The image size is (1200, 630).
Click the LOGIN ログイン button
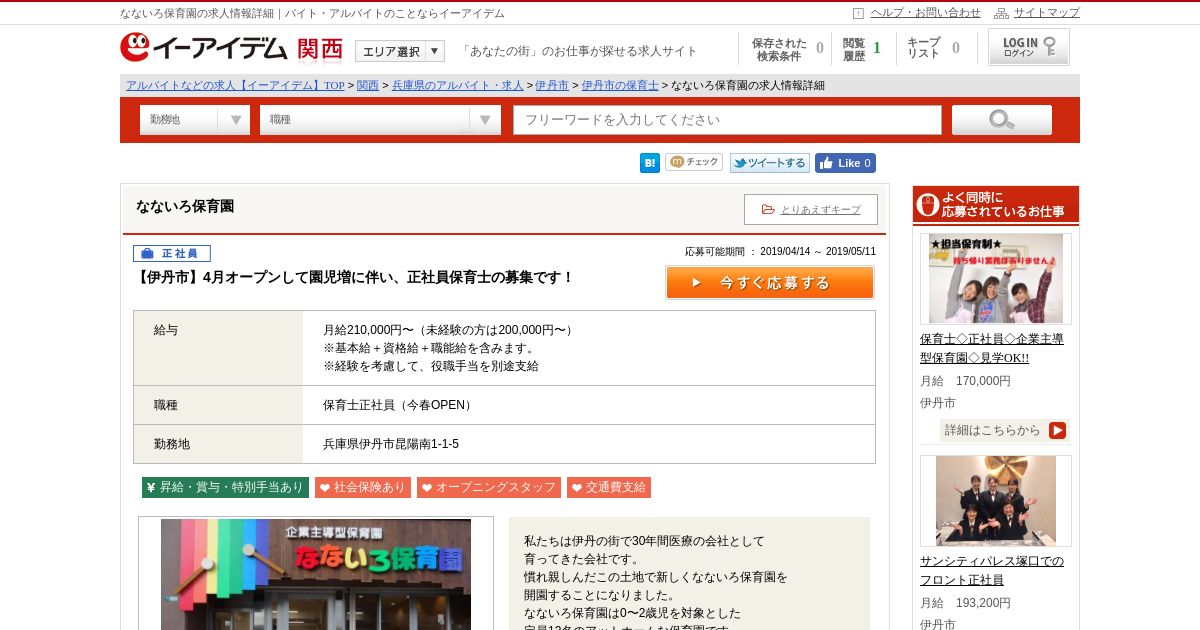click(x=1029, y=47)
